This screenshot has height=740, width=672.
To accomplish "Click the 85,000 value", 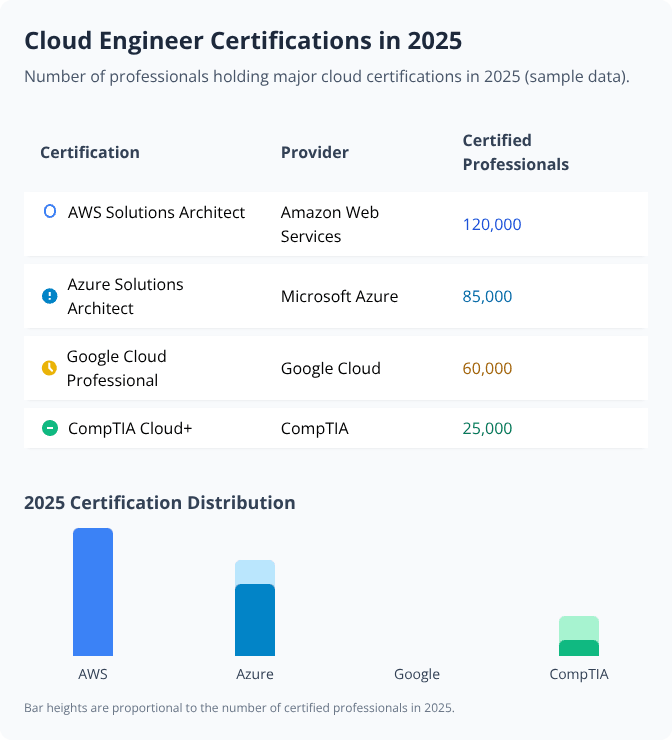I will click(487, 296).
